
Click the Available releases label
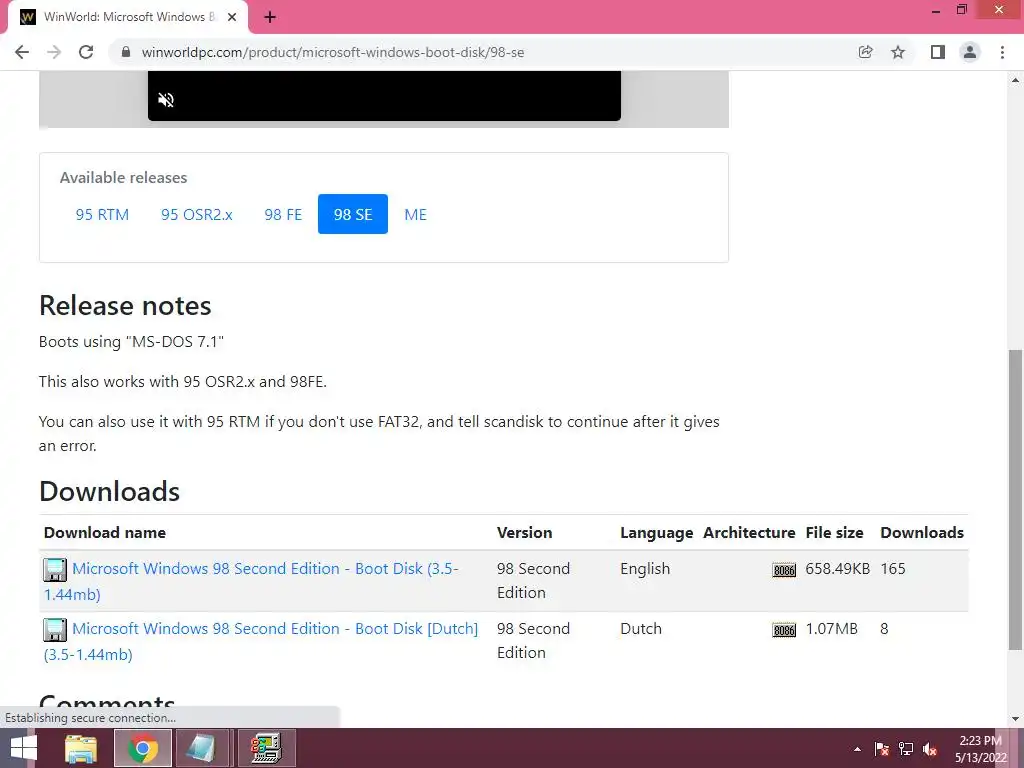[123, 178]
